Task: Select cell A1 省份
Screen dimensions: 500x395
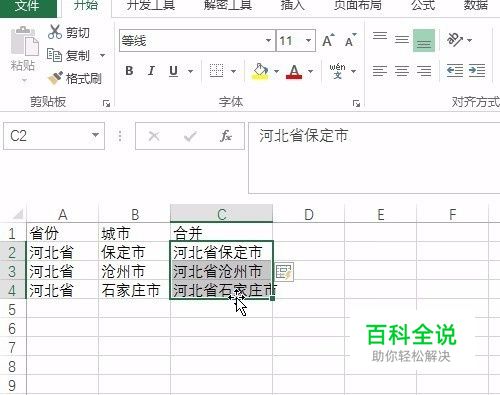Action: (62, 233)
